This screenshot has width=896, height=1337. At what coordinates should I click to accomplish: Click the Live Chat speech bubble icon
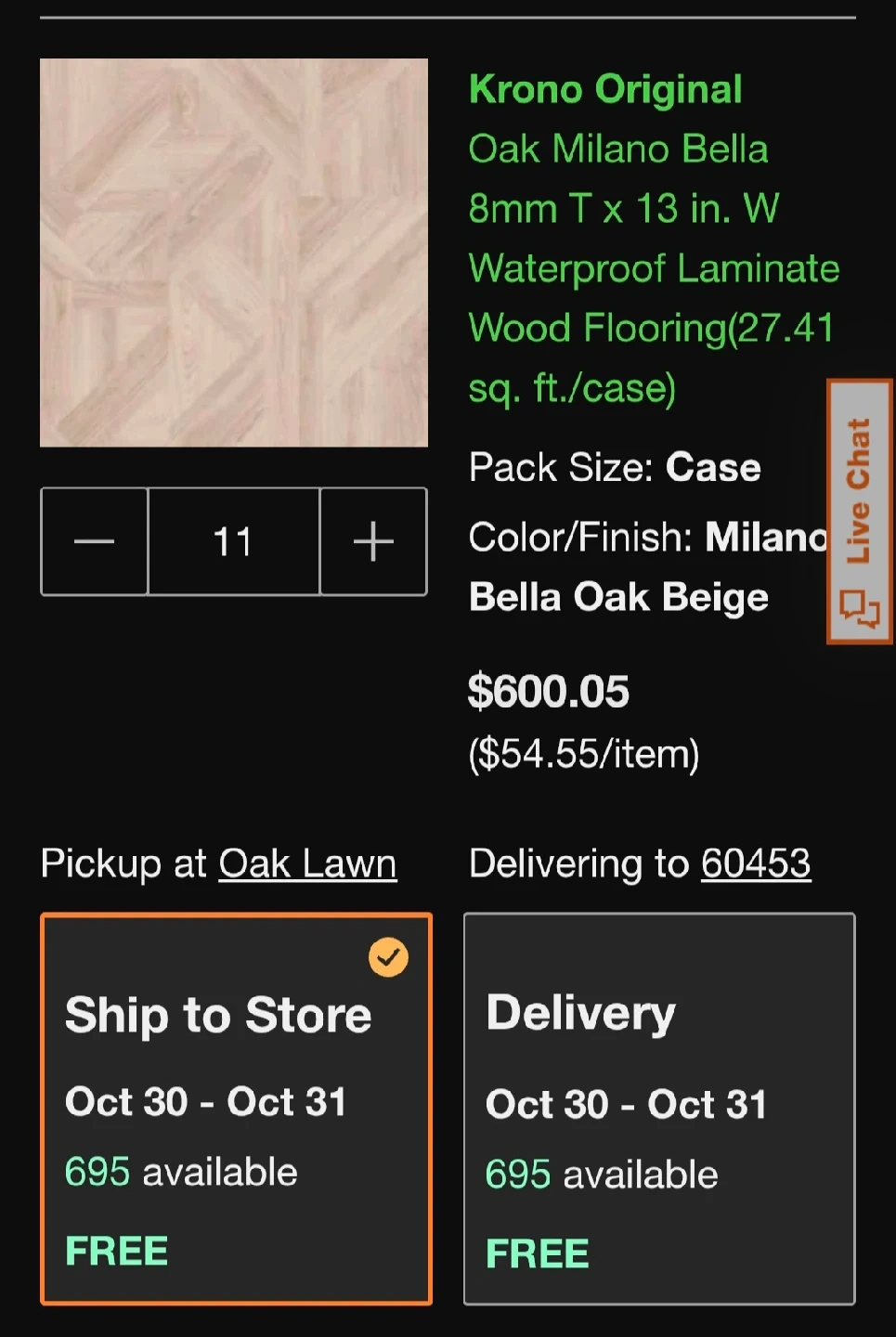pos(859,608)
